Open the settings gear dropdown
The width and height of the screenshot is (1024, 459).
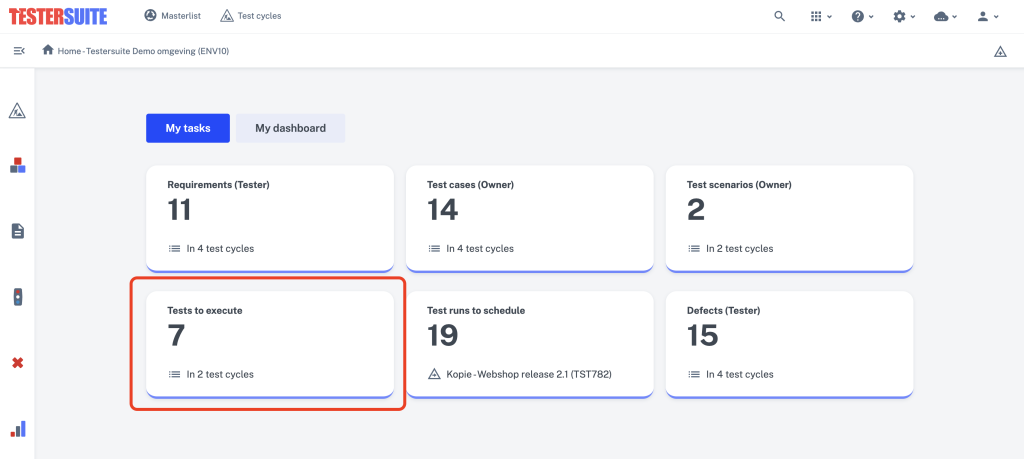pos(904,16)
